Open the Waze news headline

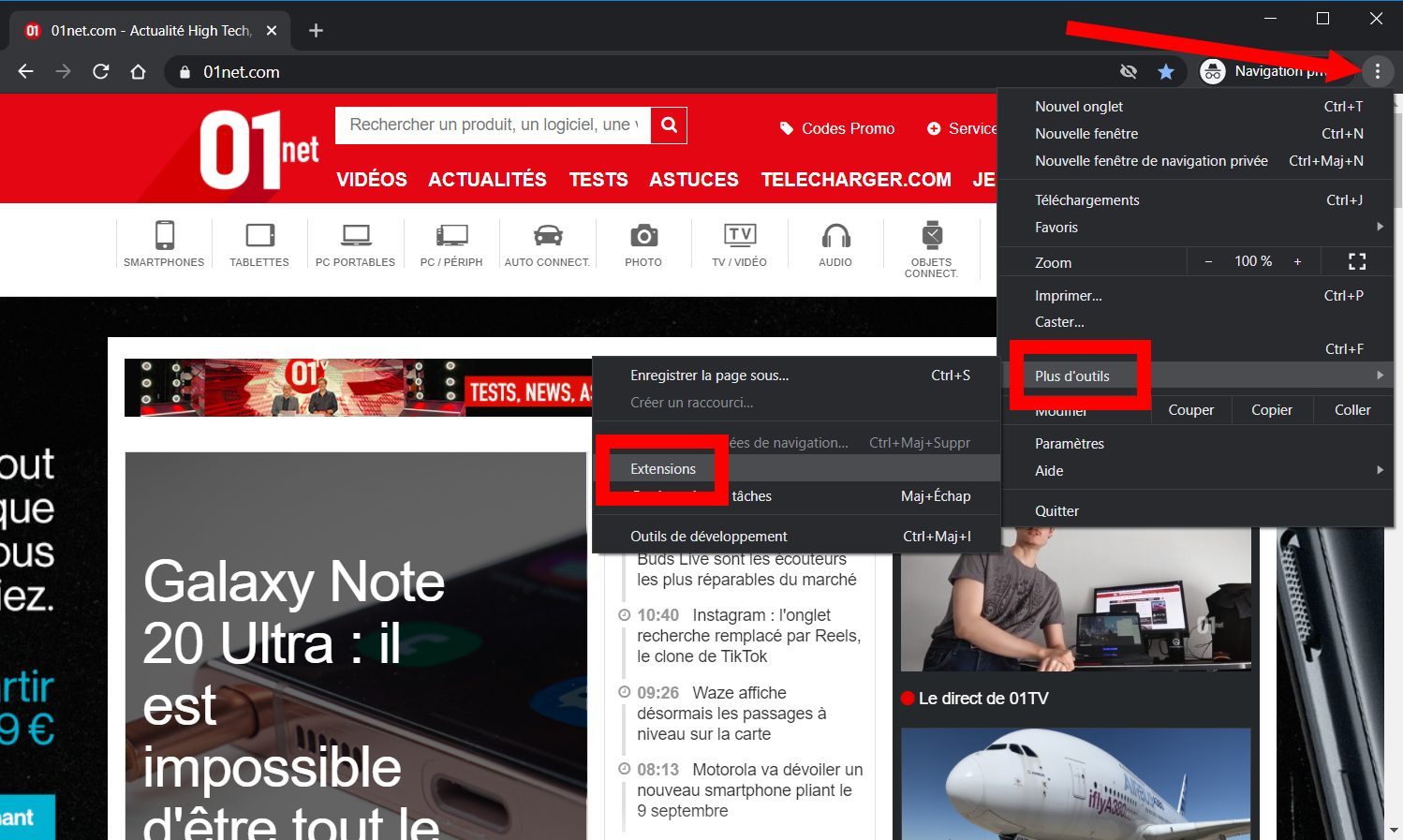731,714
